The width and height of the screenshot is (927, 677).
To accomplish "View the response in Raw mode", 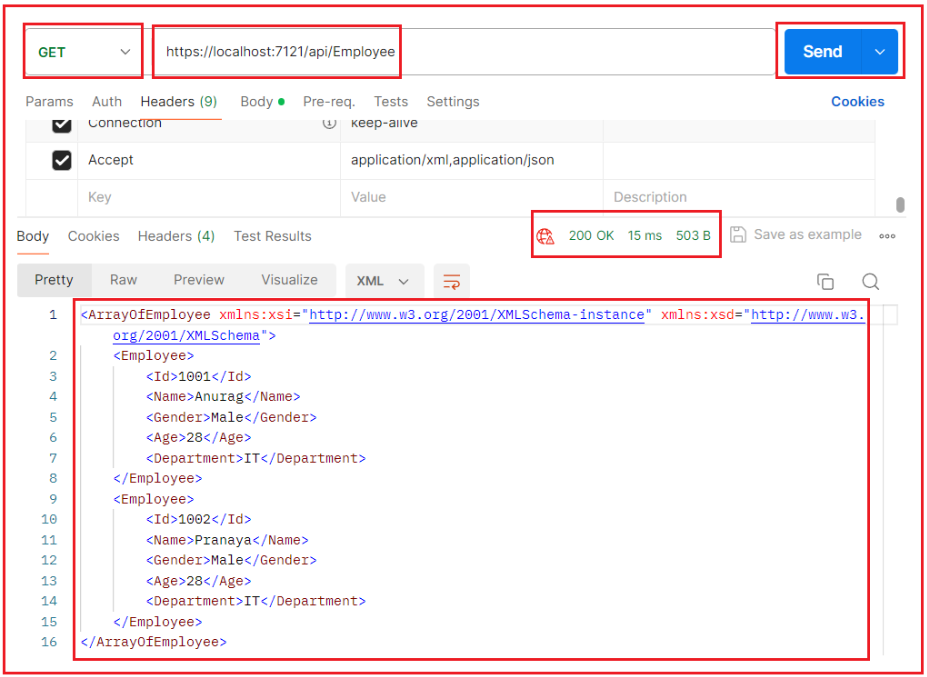I will [123, 282].
